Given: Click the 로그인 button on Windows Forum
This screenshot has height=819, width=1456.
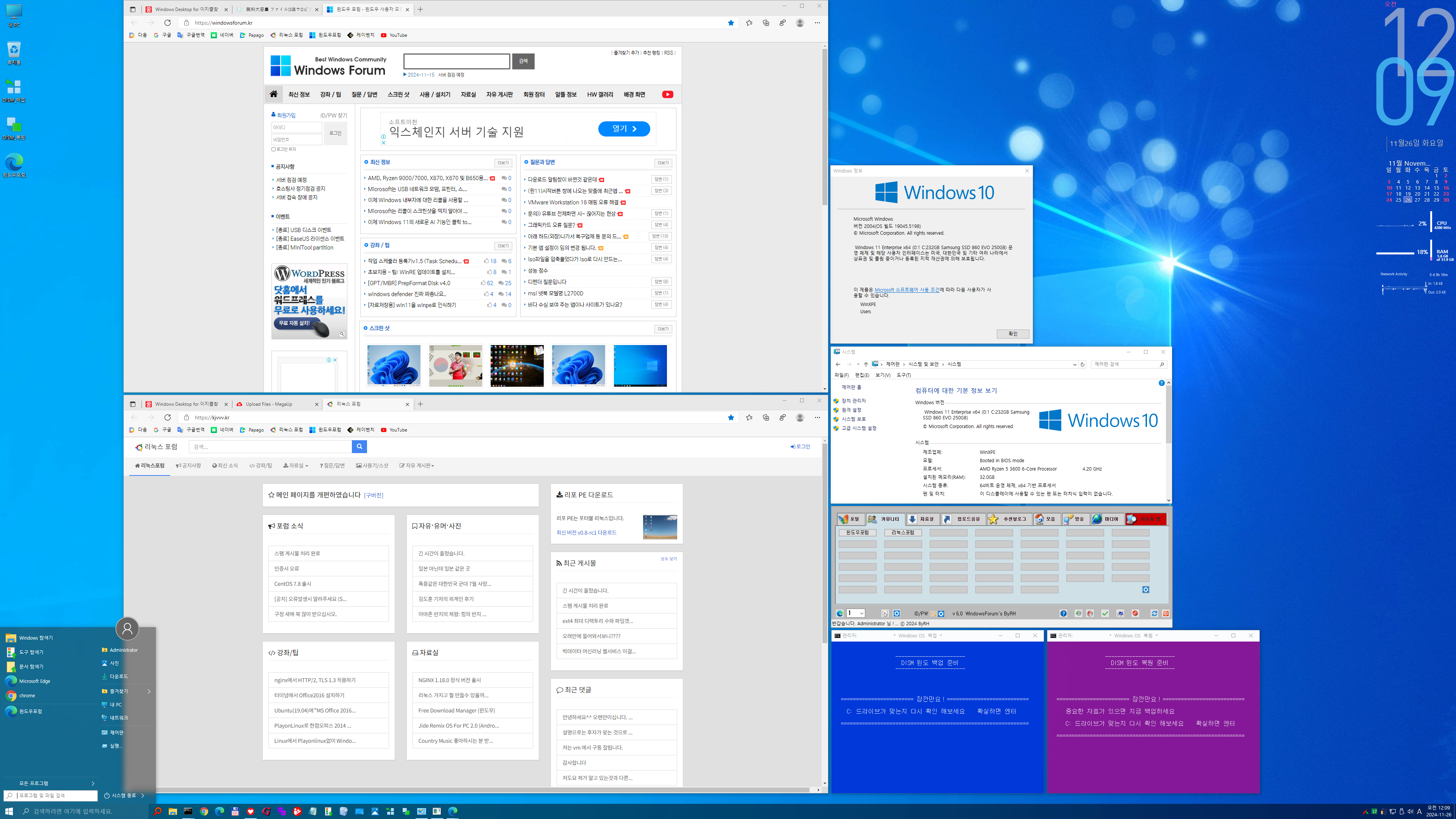Looking at the screenshot, I should click(x=335, y=133).
